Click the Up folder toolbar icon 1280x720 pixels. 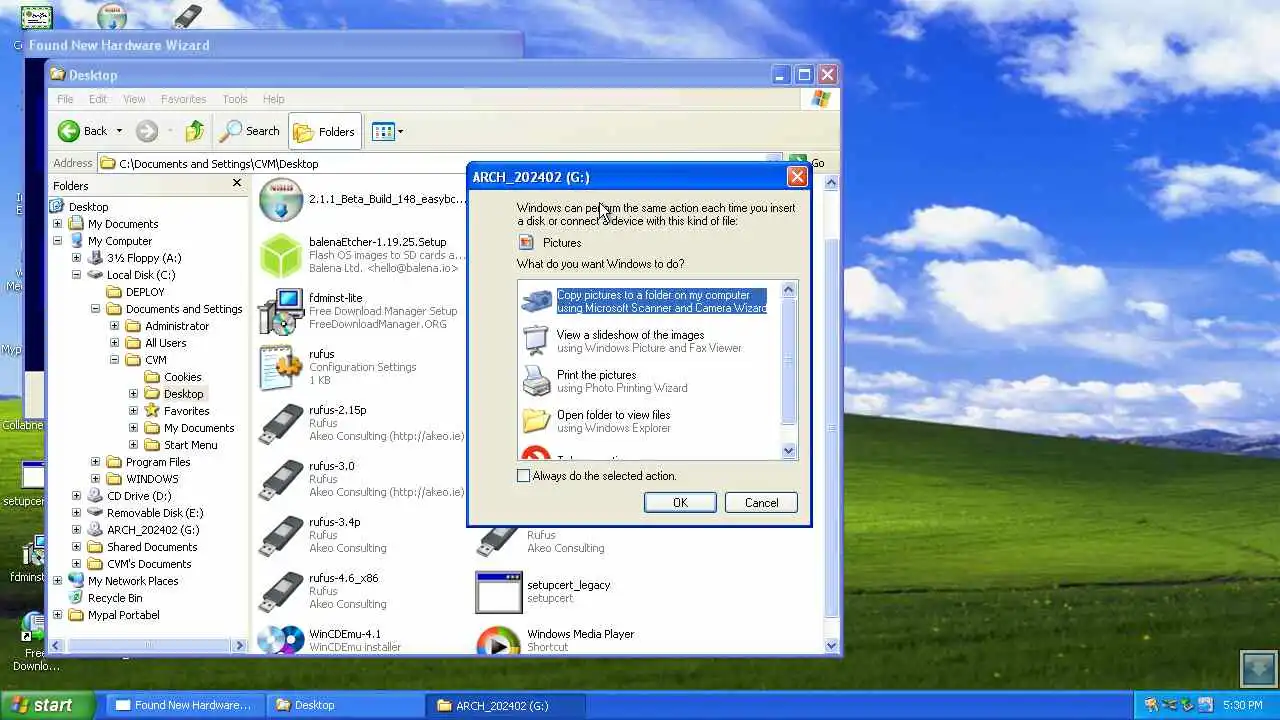click(x=195, y=131)
